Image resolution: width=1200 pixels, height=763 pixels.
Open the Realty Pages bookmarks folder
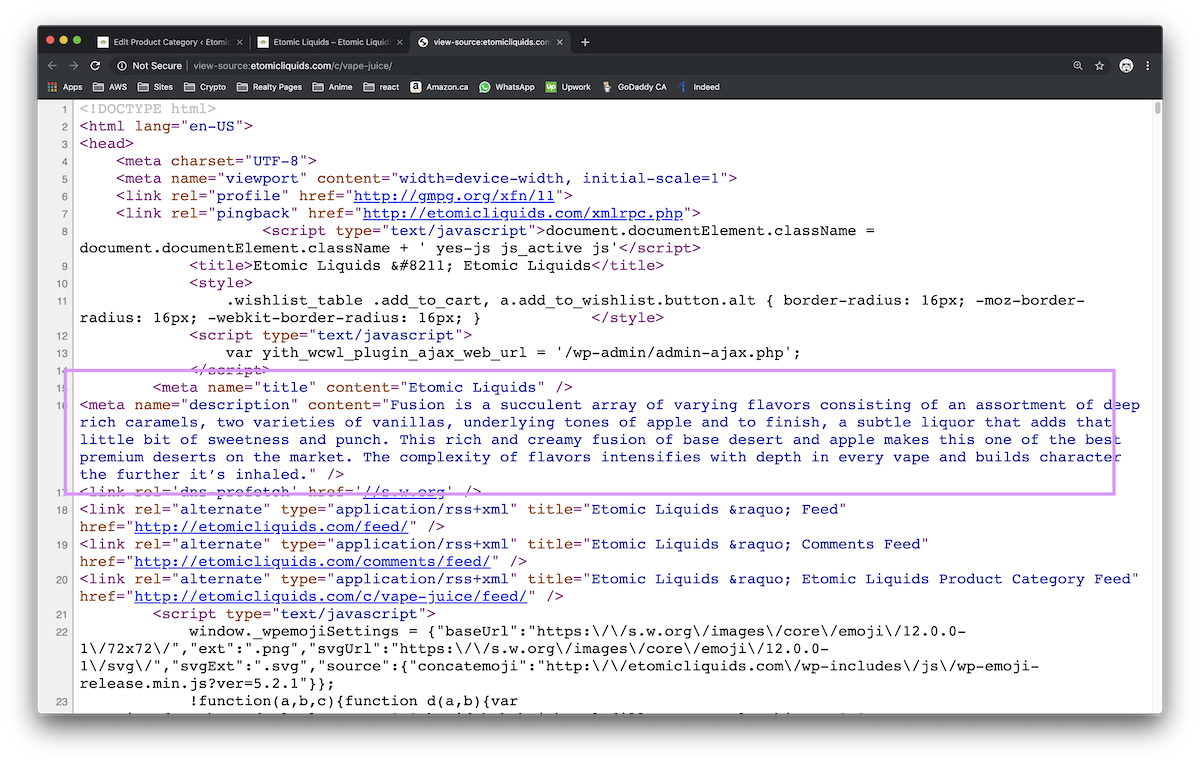point(269,87)
